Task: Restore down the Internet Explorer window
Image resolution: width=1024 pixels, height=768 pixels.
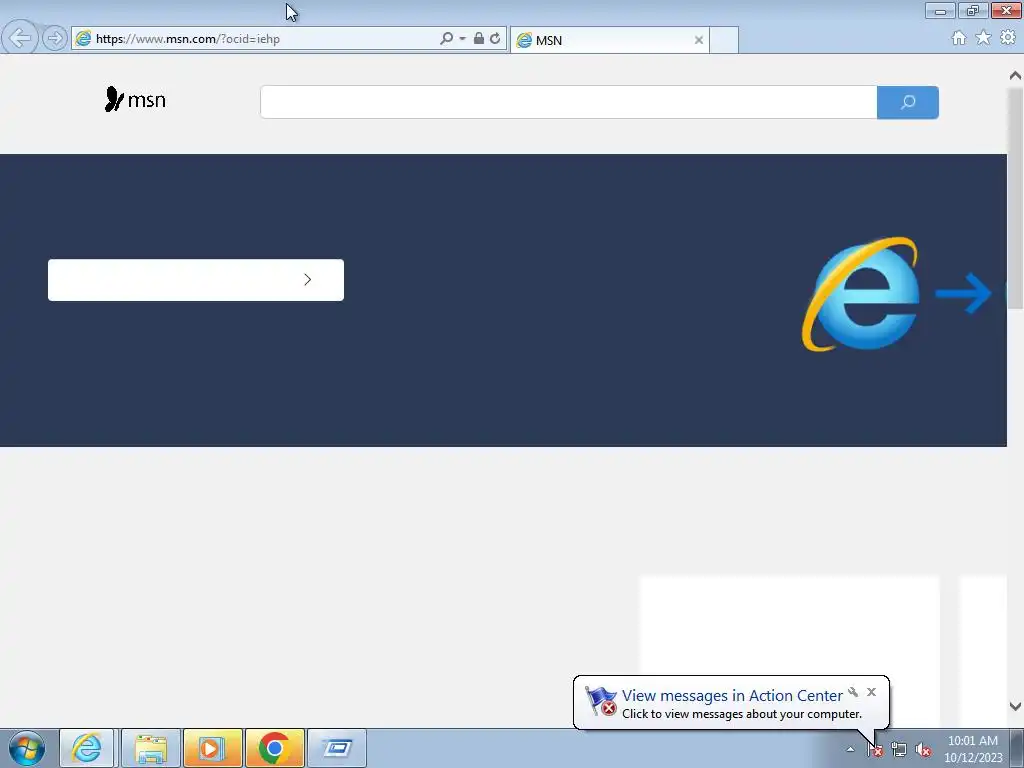Action: pos(973,10)
